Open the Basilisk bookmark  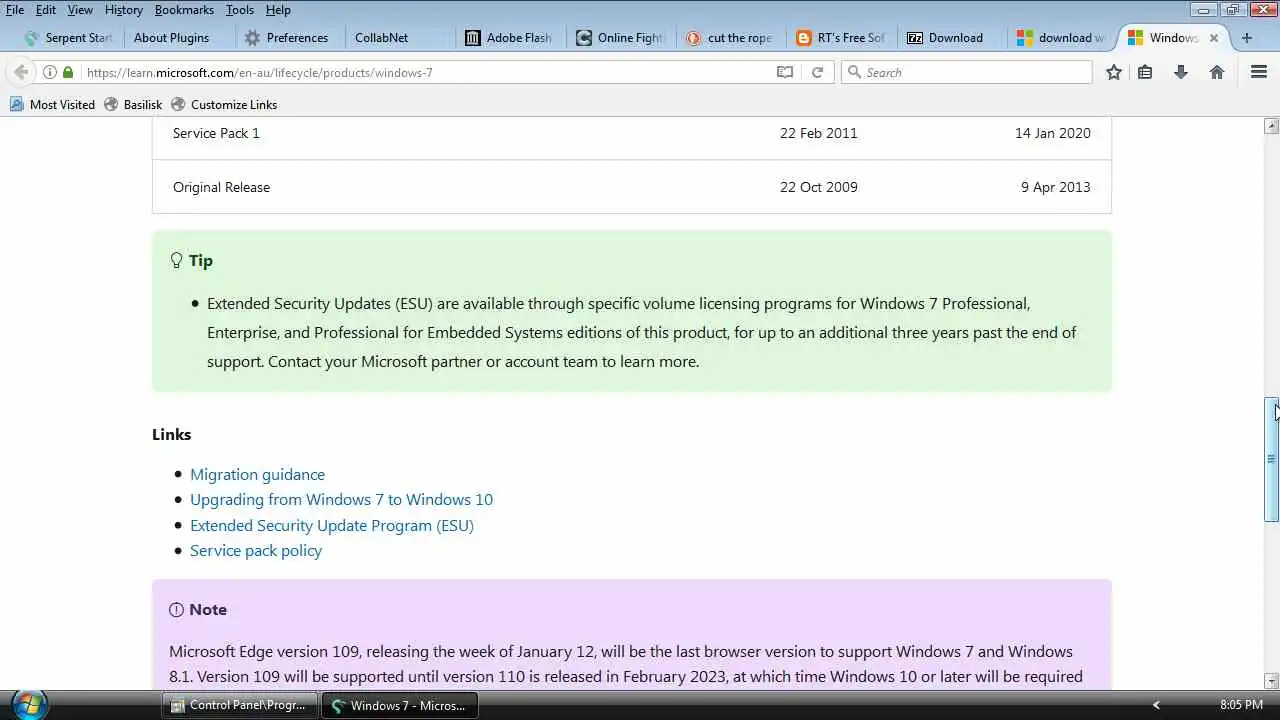pyautogui.click(x=133, y=104)
